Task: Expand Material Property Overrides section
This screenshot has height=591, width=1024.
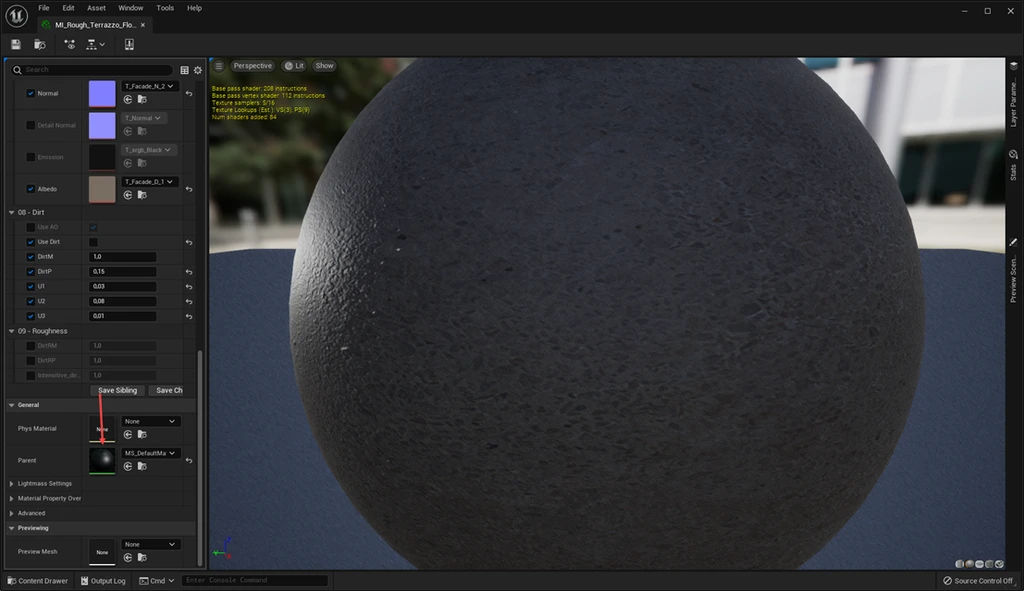Action: click(12, 498)
